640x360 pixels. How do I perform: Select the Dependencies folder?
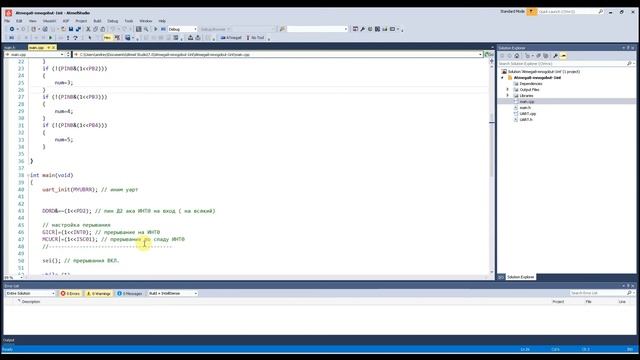pos(531,83)
